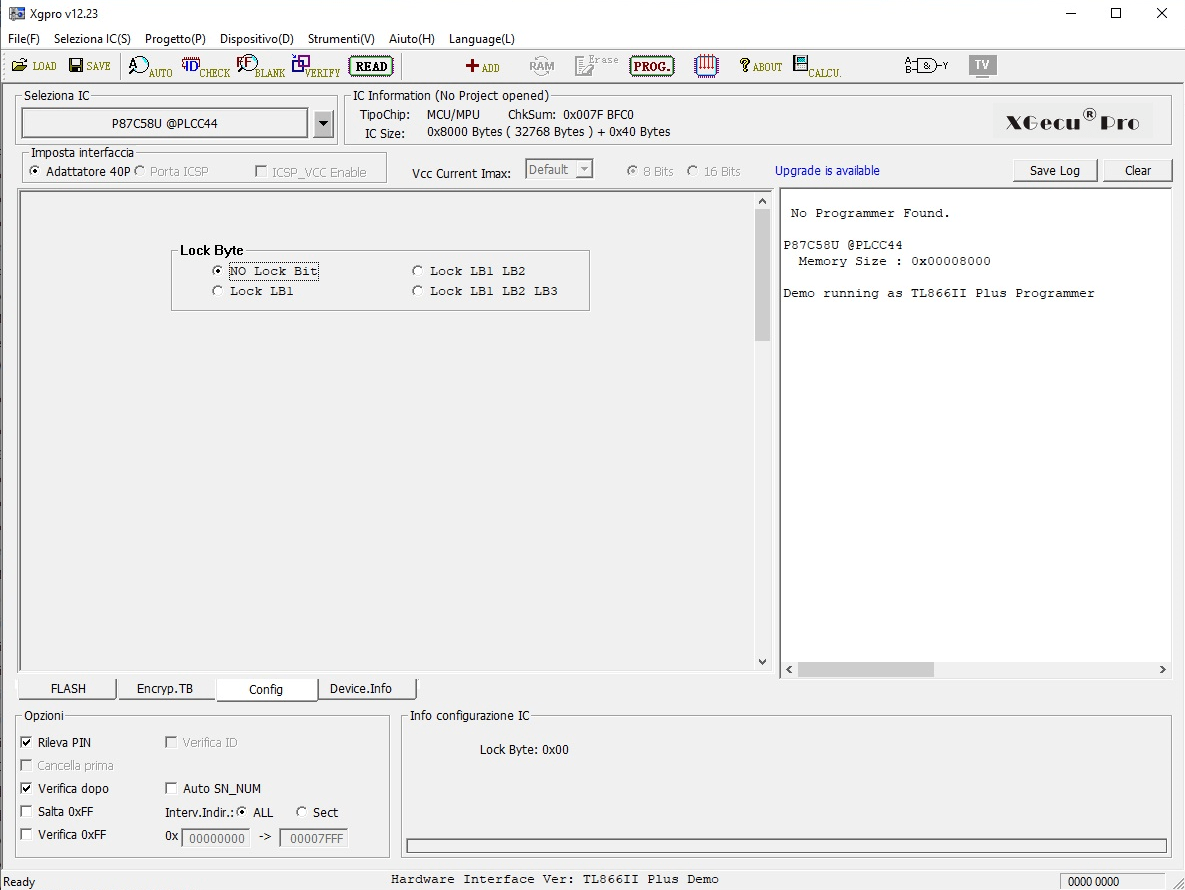Toggle Verifica dopo checkbox
The height and width of the screenshot is (890, 1185).
65,789
